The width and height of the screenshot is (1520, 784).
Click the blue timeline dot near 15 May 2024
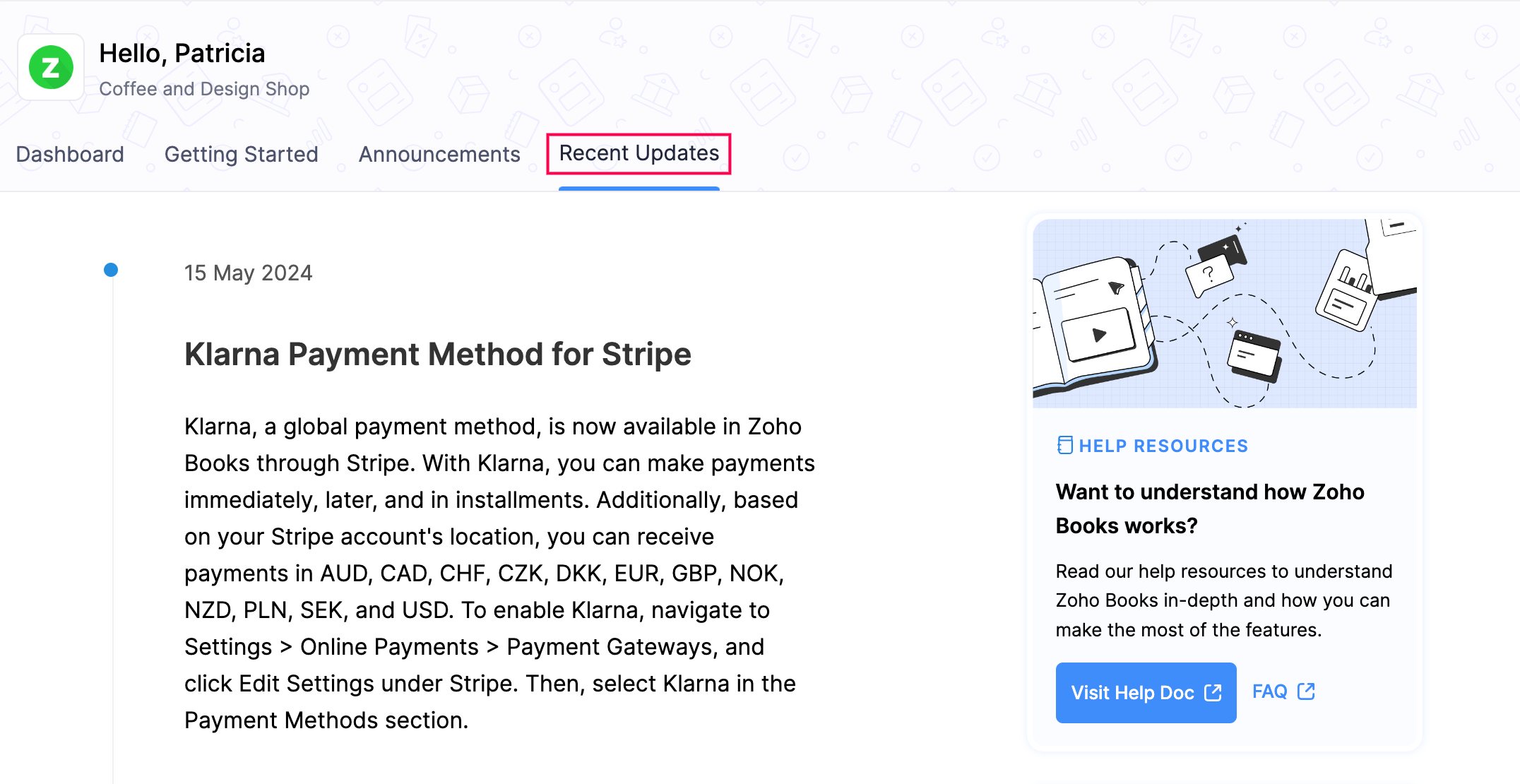click(x=112, y=269)
